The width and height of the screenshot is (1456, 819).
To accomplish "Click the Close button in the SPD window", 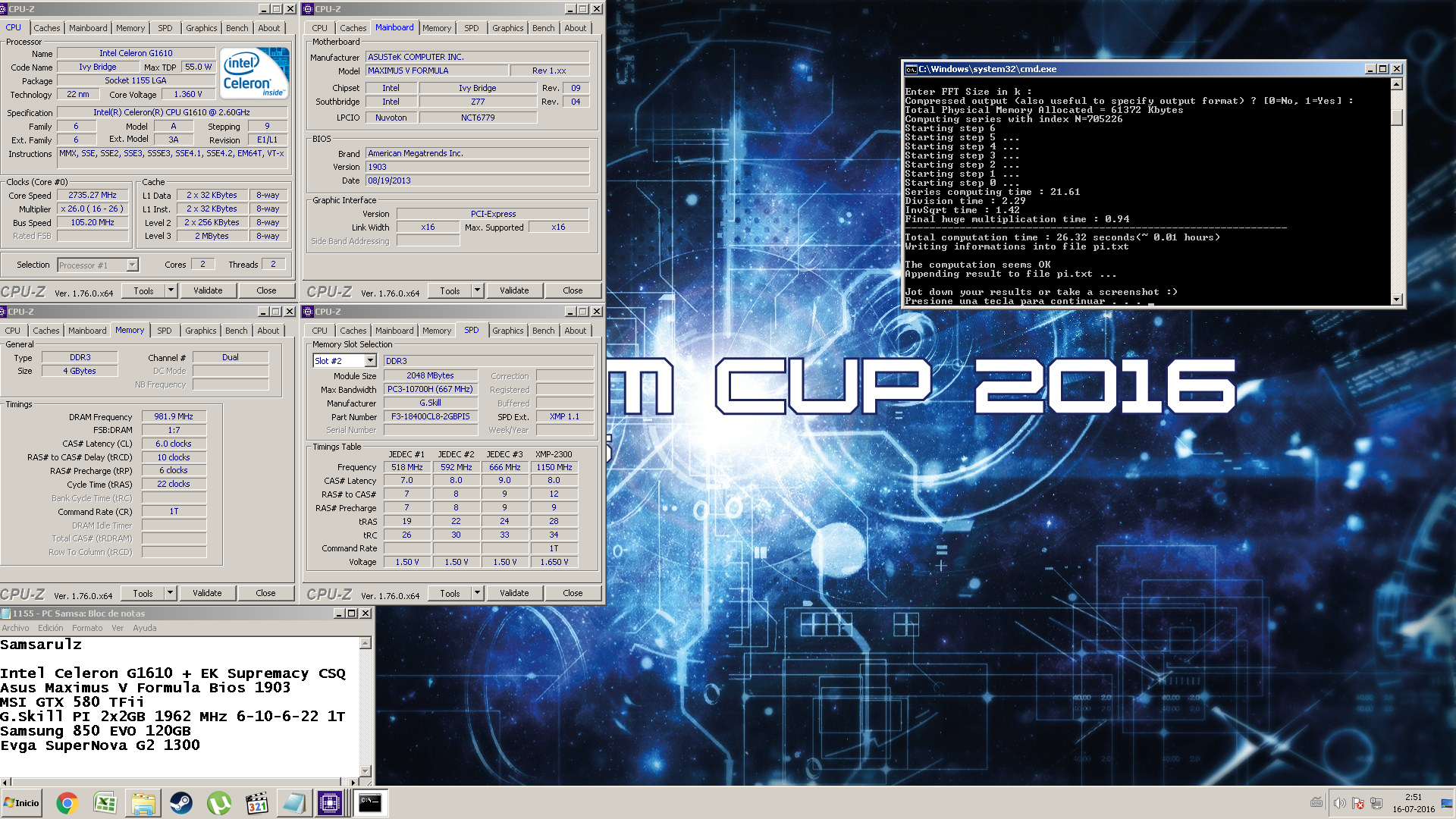I will pyautogui.click(x=573, y=593).
